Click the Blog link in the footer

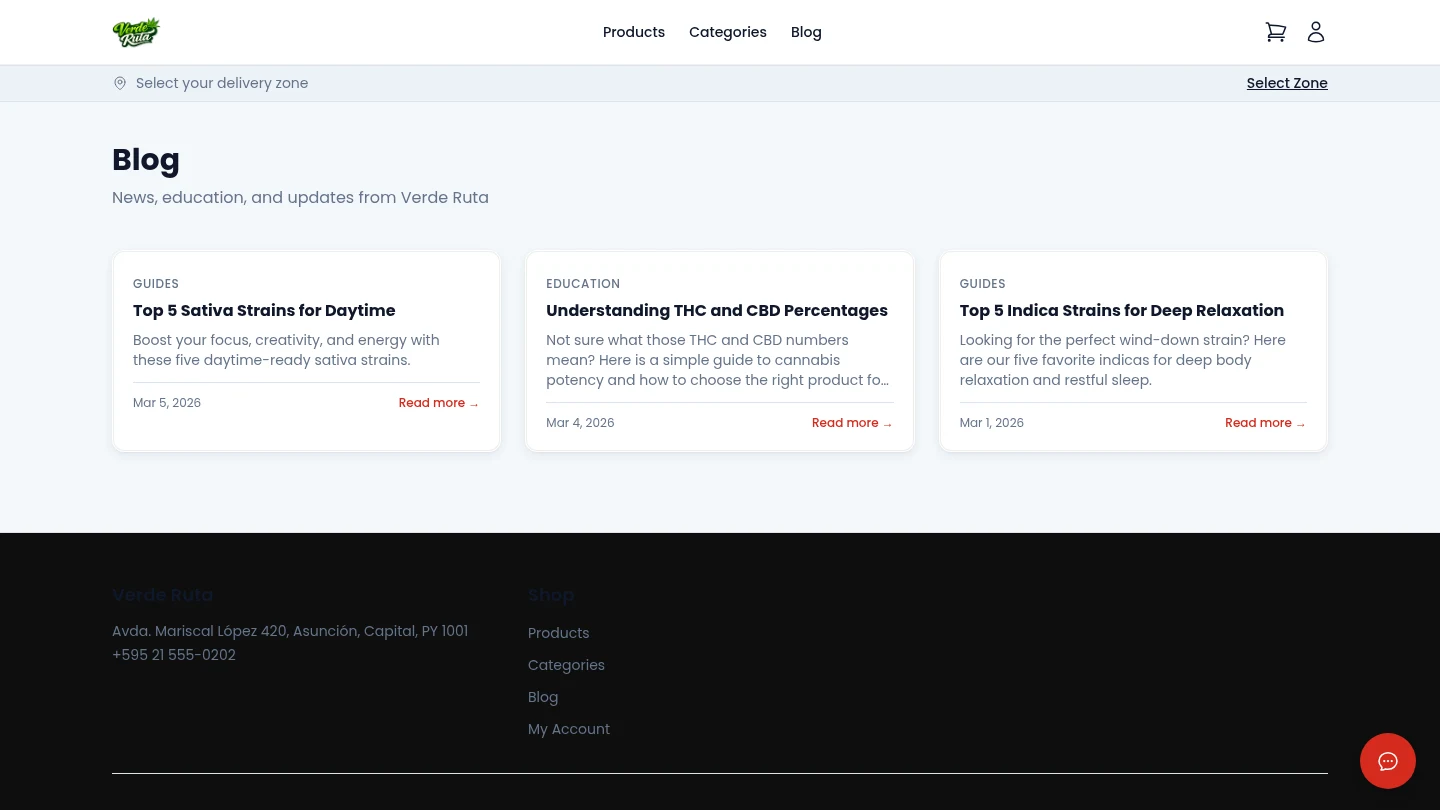(543, 697)
